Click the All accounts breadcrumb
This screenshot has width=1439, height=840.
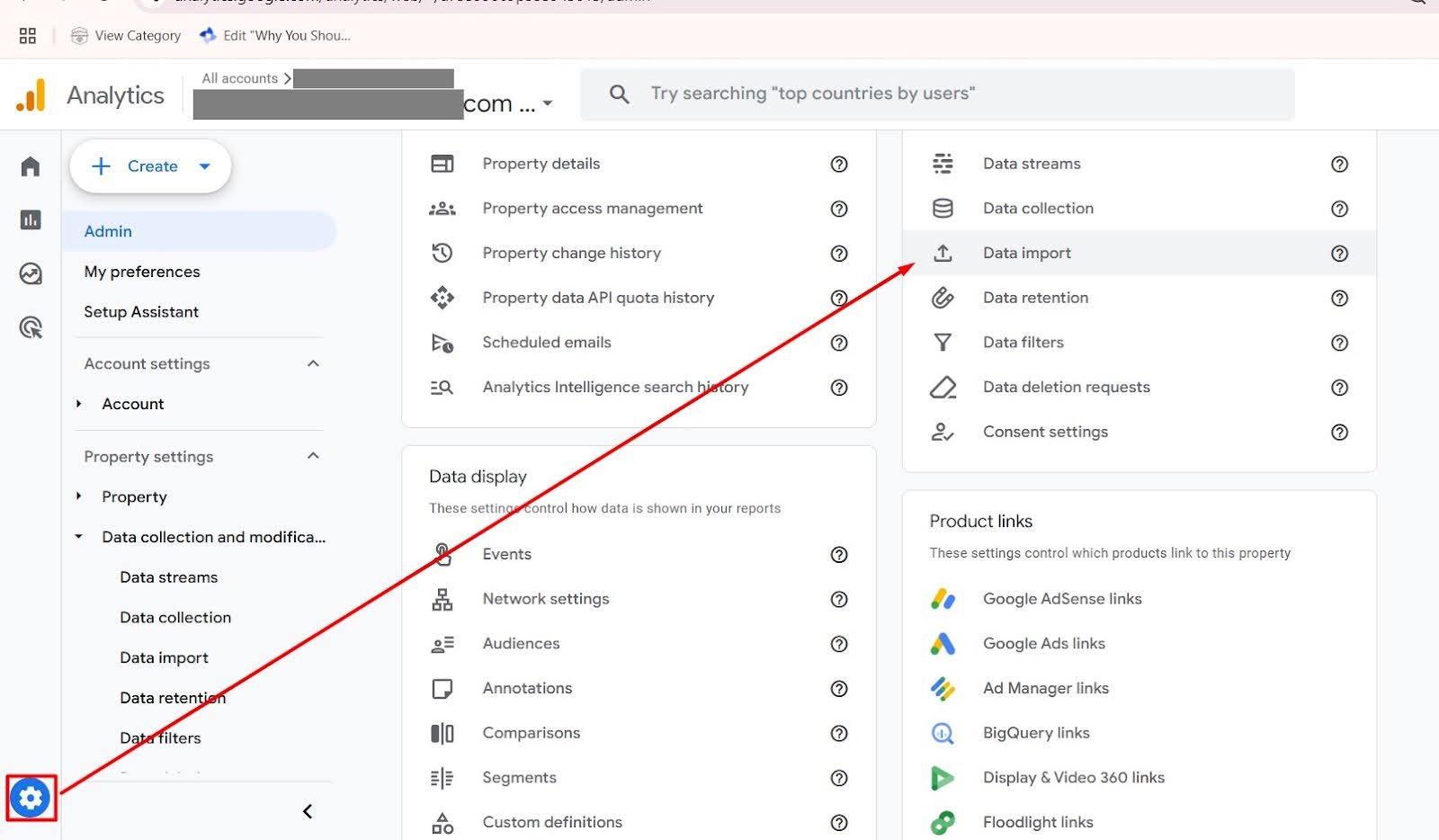tap(239, 78)
